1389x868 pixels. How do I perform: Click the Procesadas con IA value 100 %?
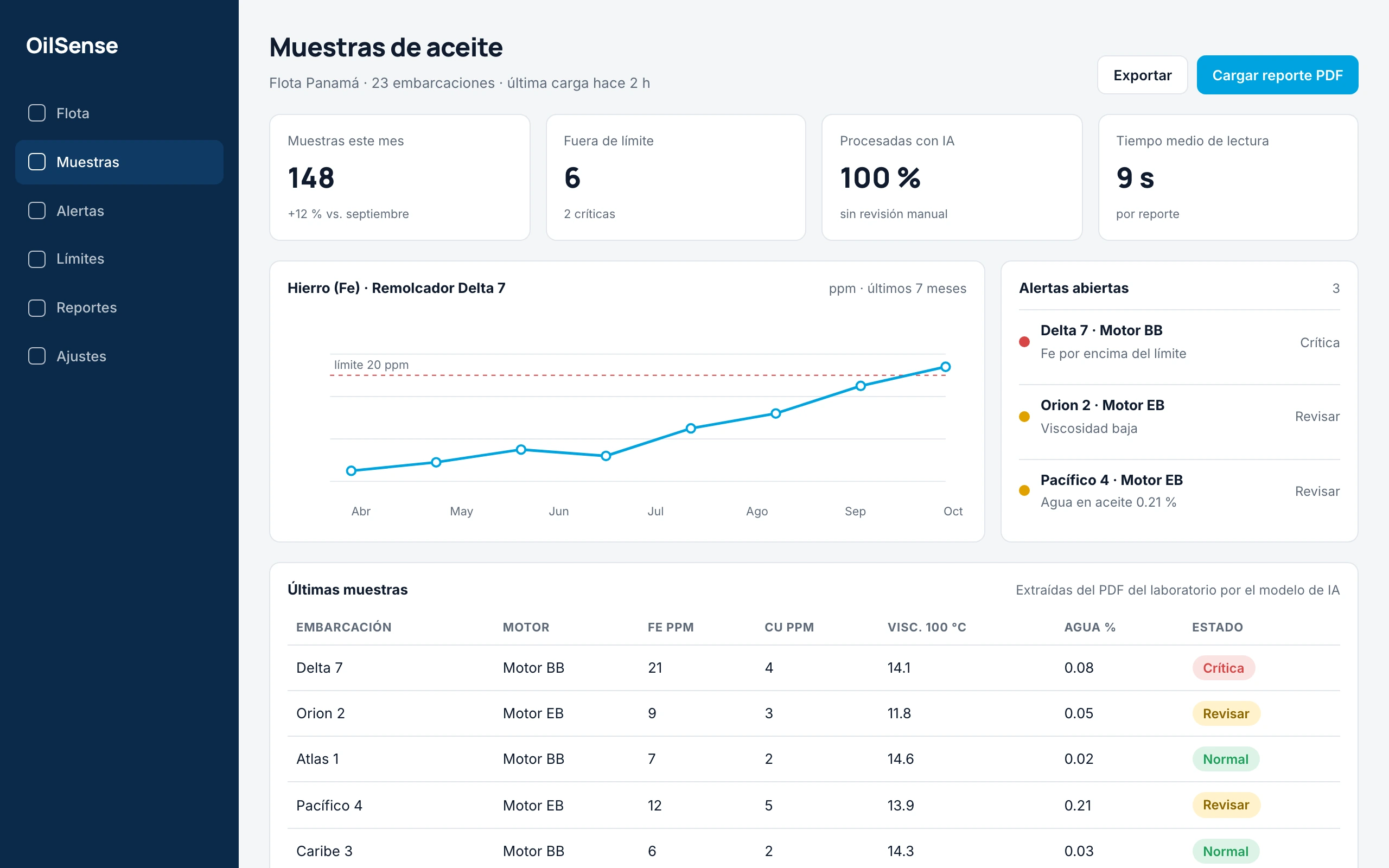click(880, 177)
